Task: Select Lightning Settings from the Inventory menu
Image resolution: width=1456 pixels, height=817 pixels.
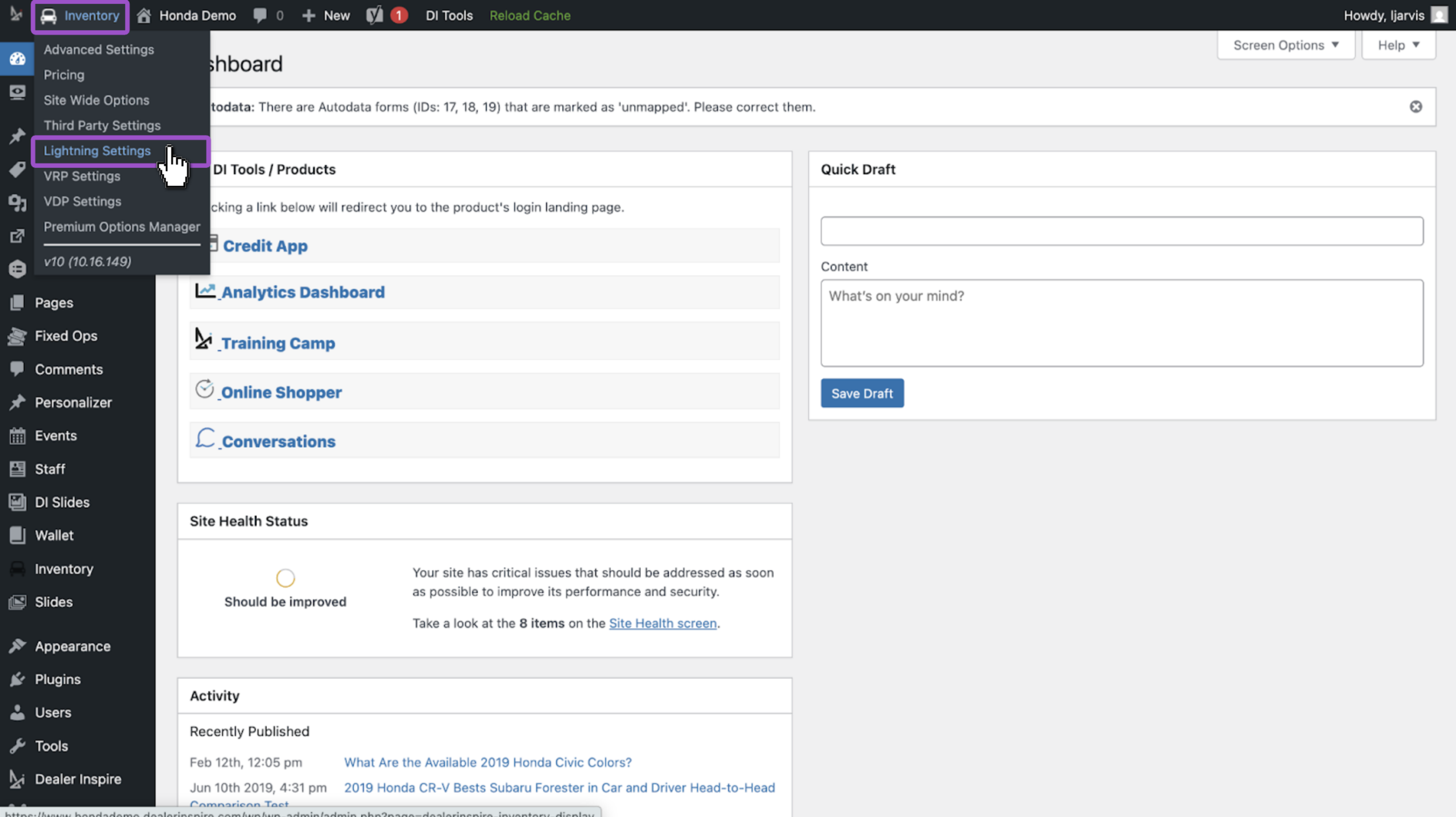Action: coord(97,151)
